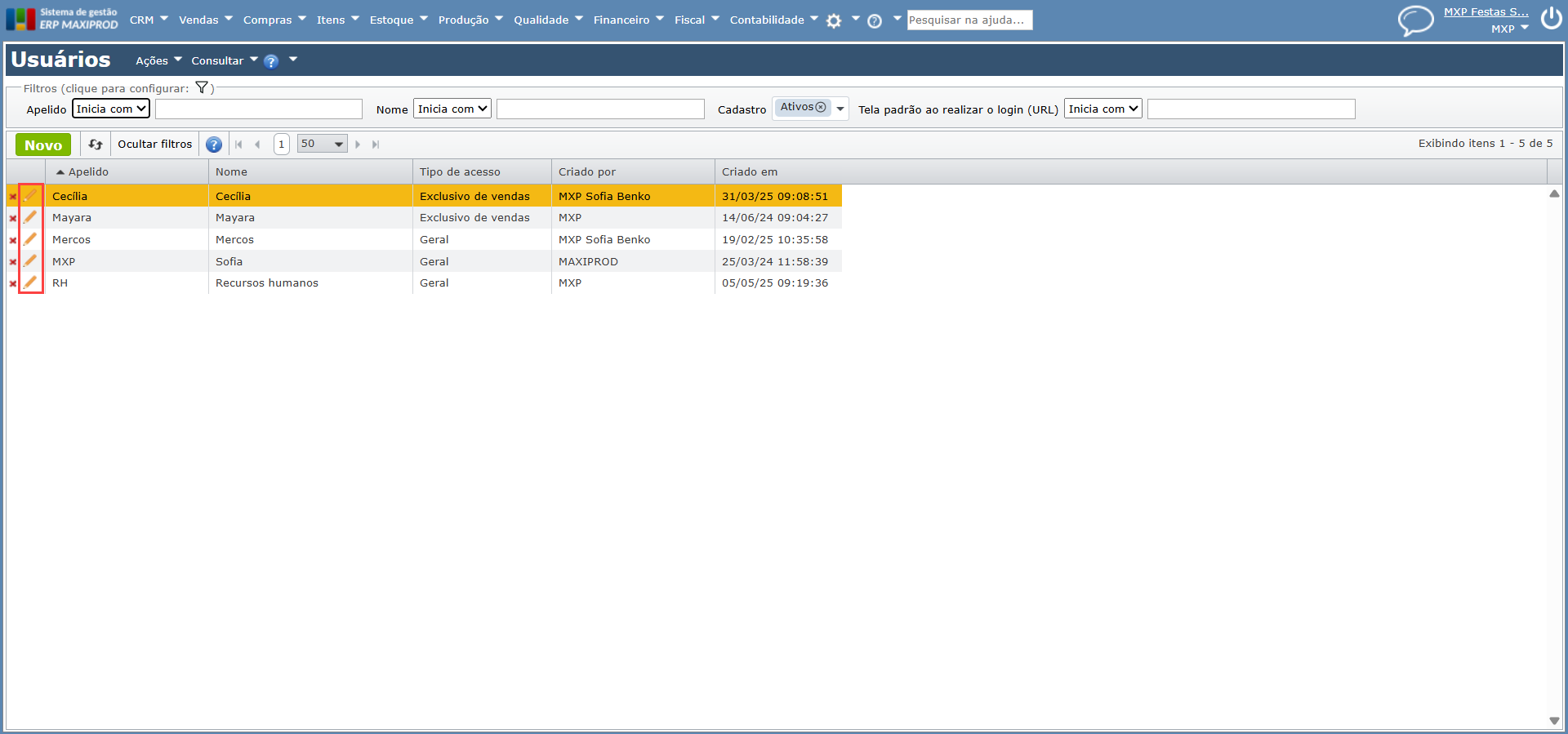
Task: Delete the Mayara user row
Action: coord(12,218)
